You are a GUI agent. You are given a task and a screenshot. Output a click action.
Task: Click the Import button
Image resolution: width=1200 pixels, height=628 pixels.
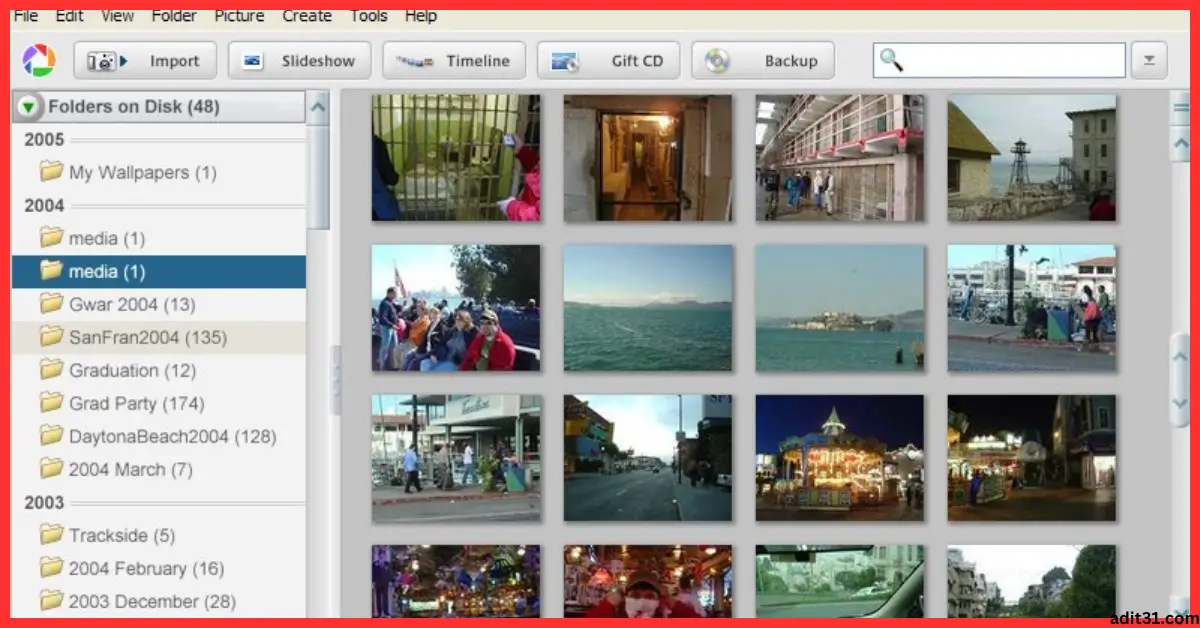(x=145, y=61)
